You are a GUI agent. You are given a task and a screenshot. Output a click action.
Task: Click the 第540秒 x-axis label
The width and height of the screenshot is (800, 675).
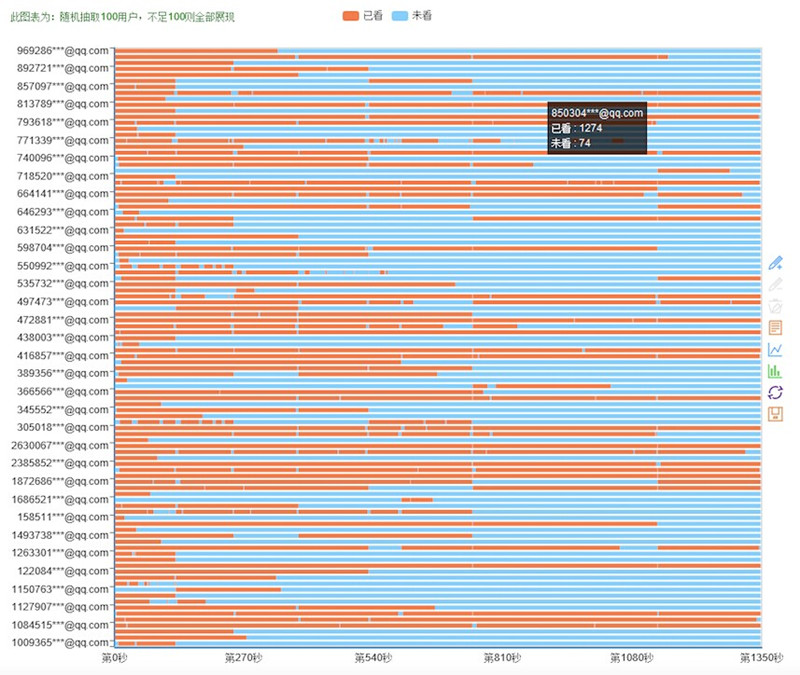pyautogui.click(x=373, y=658)
